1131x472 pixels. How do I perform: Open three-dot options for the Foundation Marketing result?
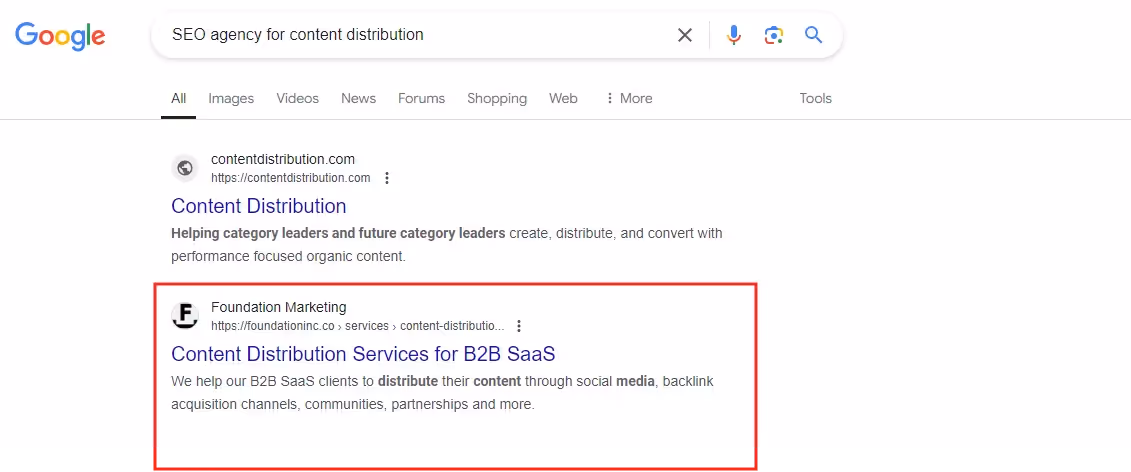coord(519,325)
